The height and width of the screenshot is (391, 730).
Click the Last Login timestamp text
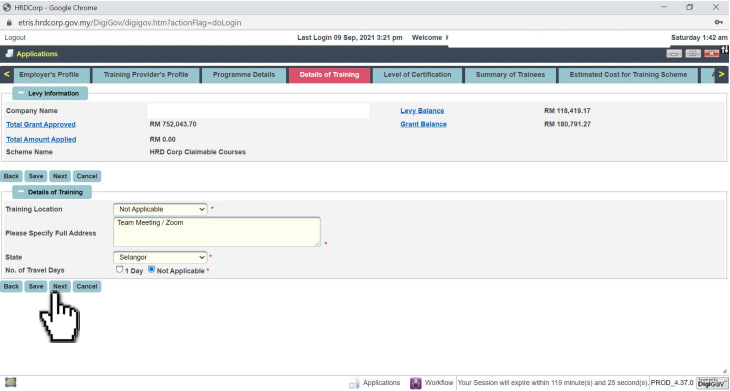coord(350,38)
